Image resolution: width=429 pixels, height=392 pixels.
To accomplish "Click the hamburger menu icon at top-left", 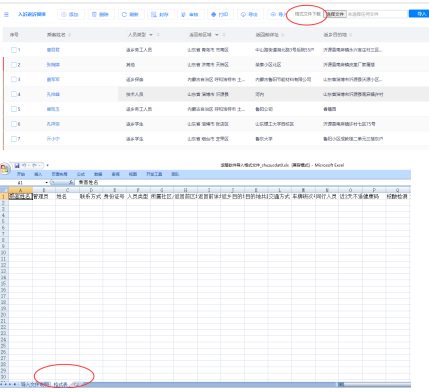I will [x=6, y=14].
